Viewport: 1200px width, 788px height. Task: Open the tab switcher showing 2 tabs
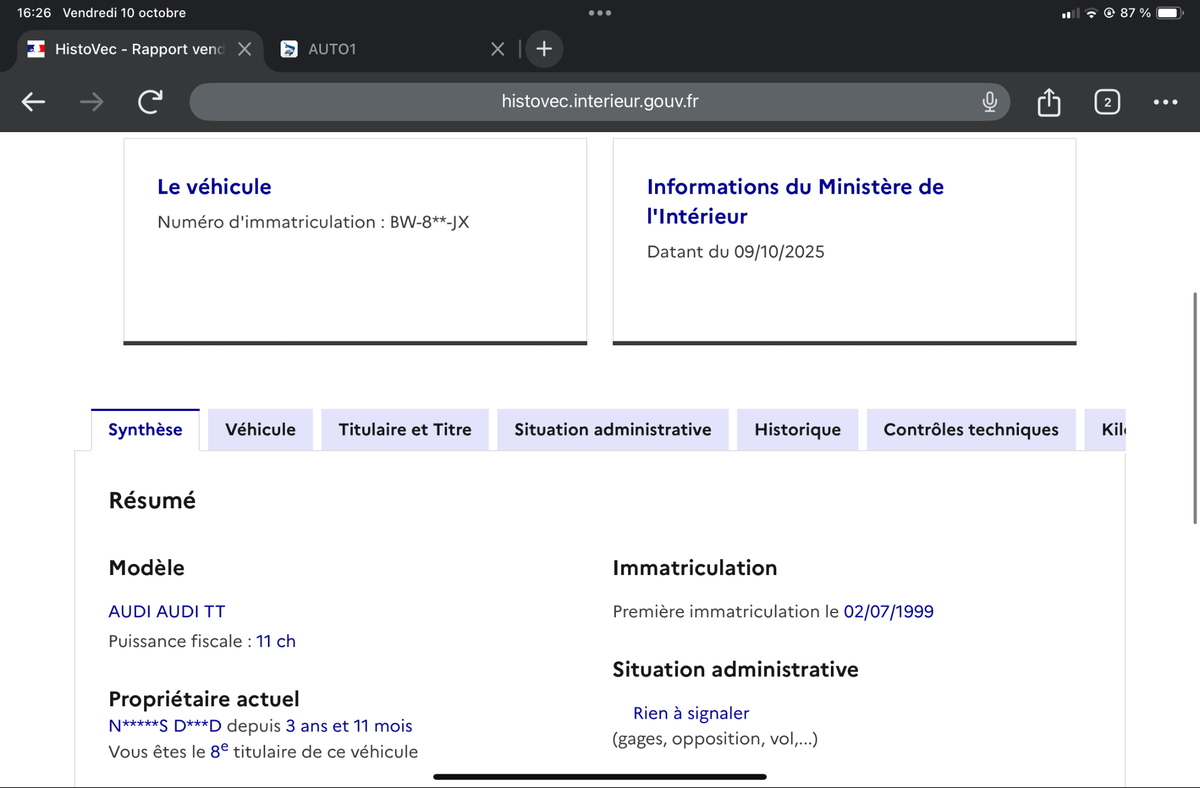click(1106, 102)
